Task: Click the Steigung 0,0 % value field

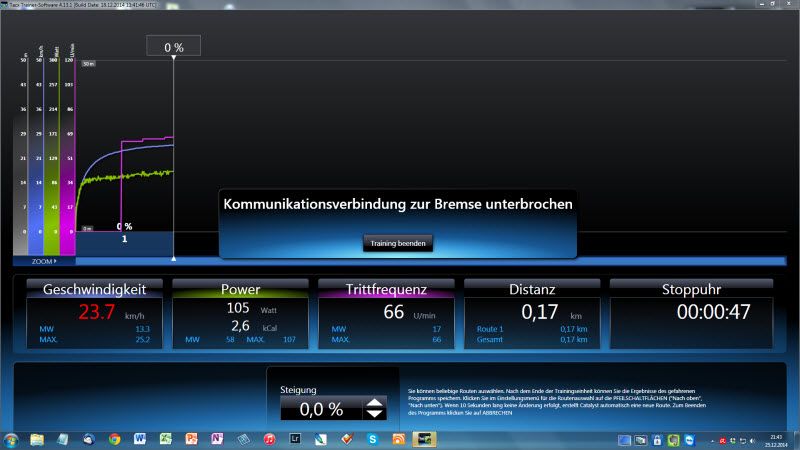Action: point(321,409)
